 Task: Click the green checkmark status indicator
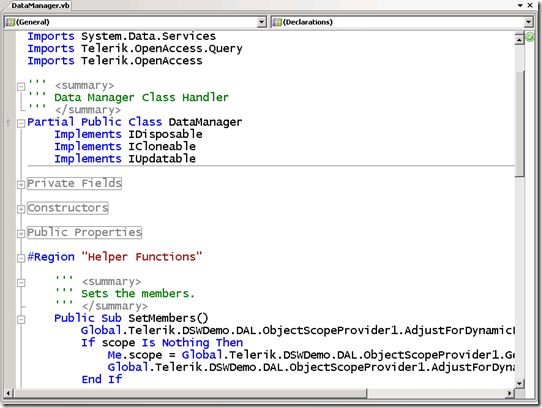pos(530,37)
